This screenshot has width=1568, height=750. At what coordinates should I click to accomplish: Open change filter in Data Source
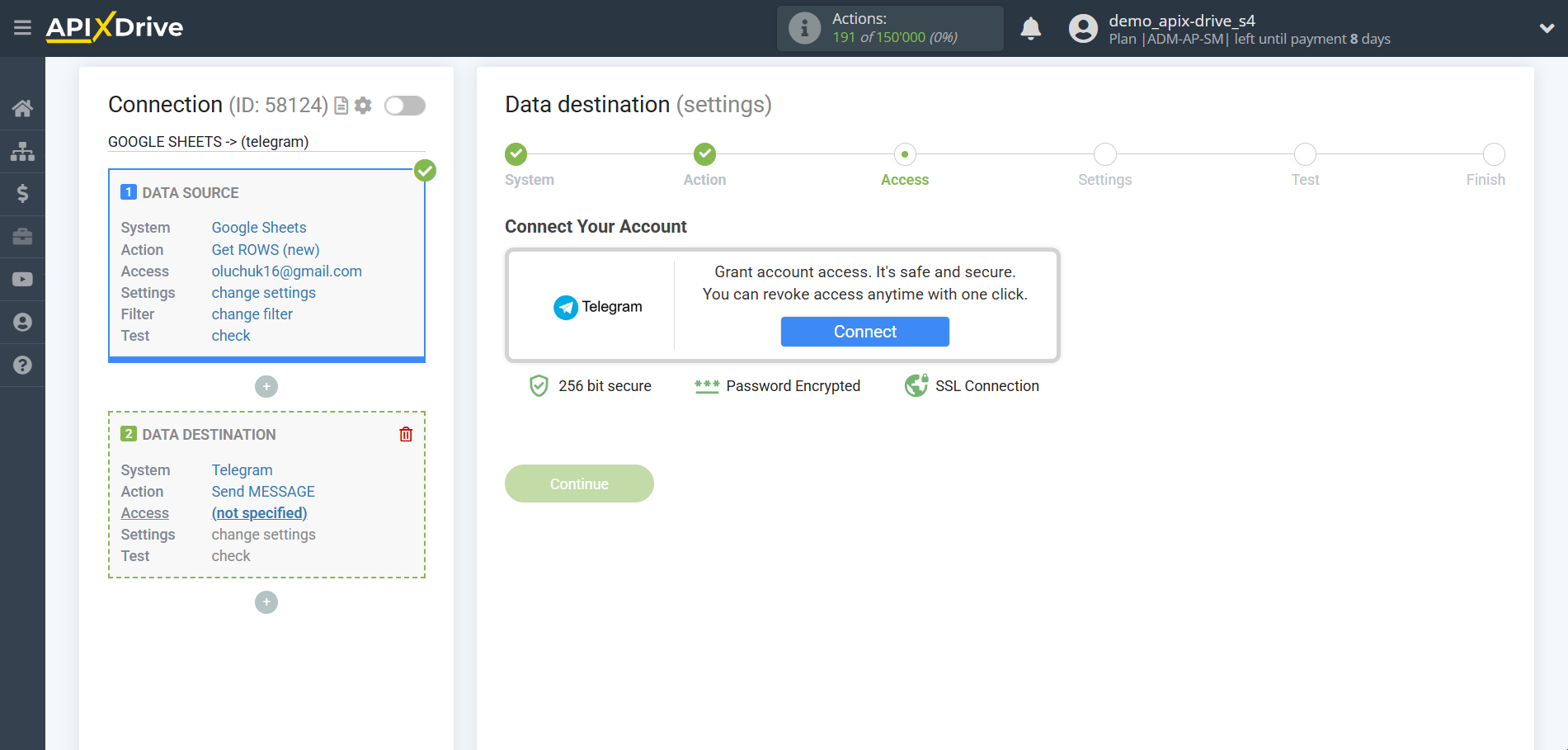(252, 314)
